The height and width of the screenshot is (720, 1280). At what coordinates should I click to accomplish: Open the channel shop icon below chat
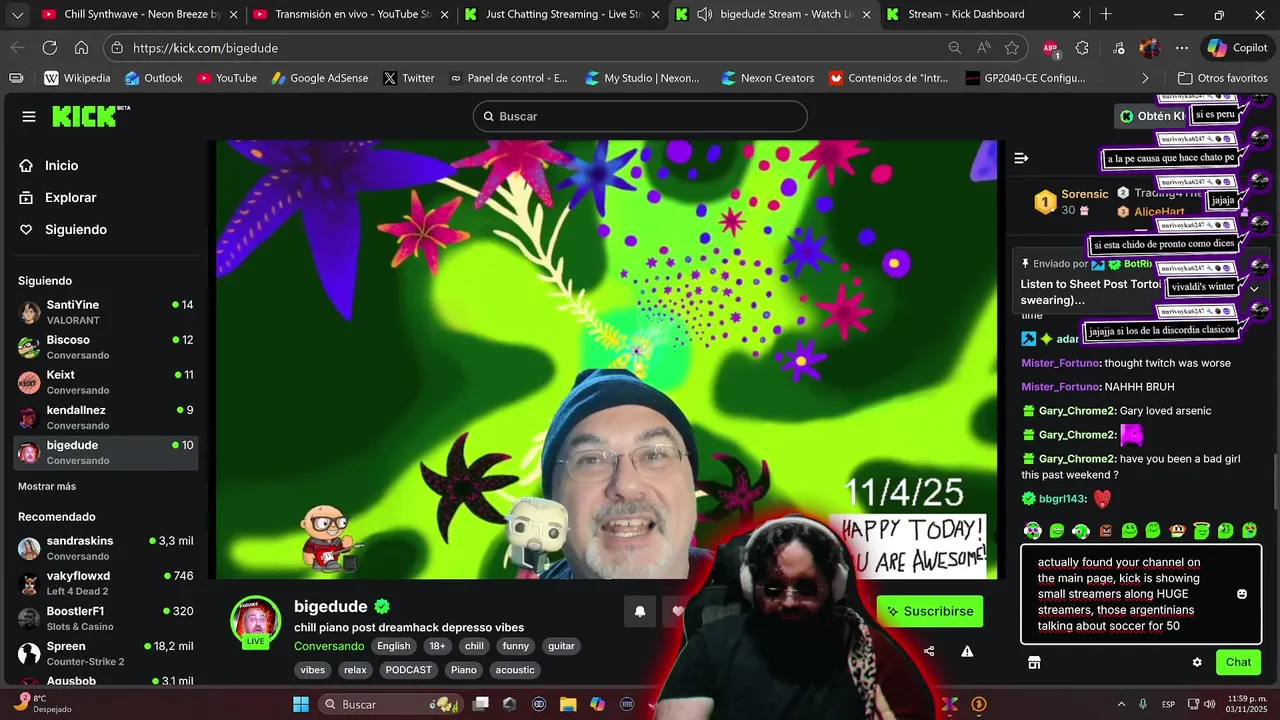click(x=1034, y=662)
